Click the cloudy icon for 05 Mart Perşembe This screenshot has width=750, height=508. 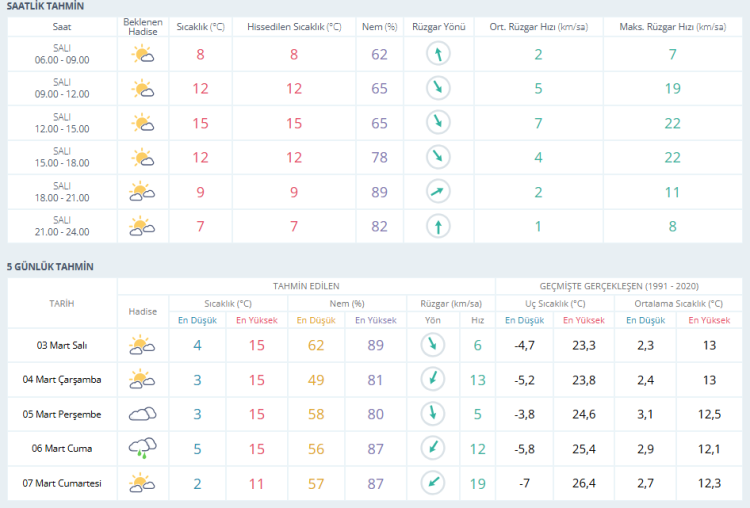click(142, 413)
